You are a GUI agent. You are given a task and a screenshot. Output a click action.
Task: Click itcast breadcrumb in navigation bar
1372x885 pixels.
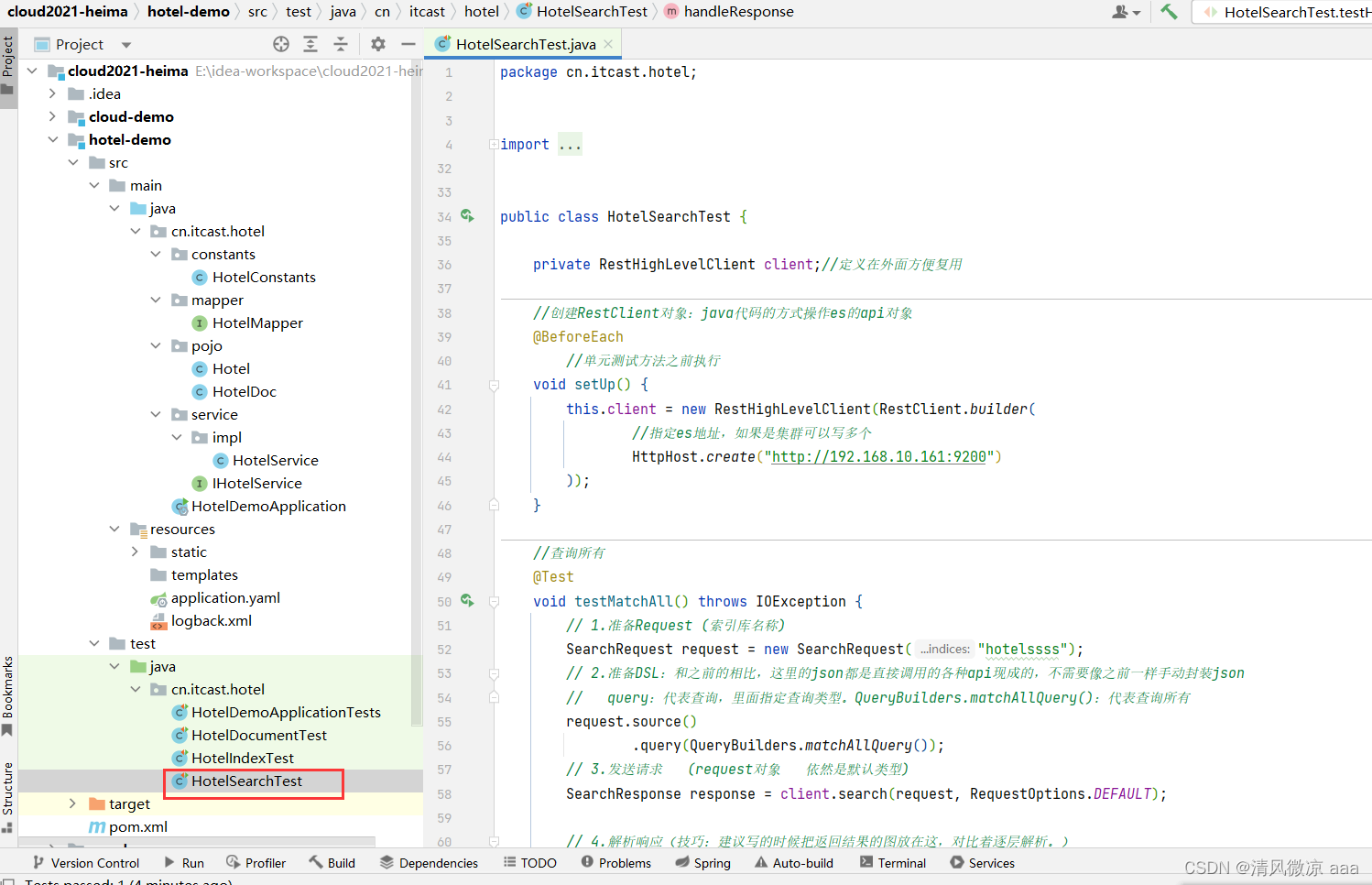coord(427,11)
